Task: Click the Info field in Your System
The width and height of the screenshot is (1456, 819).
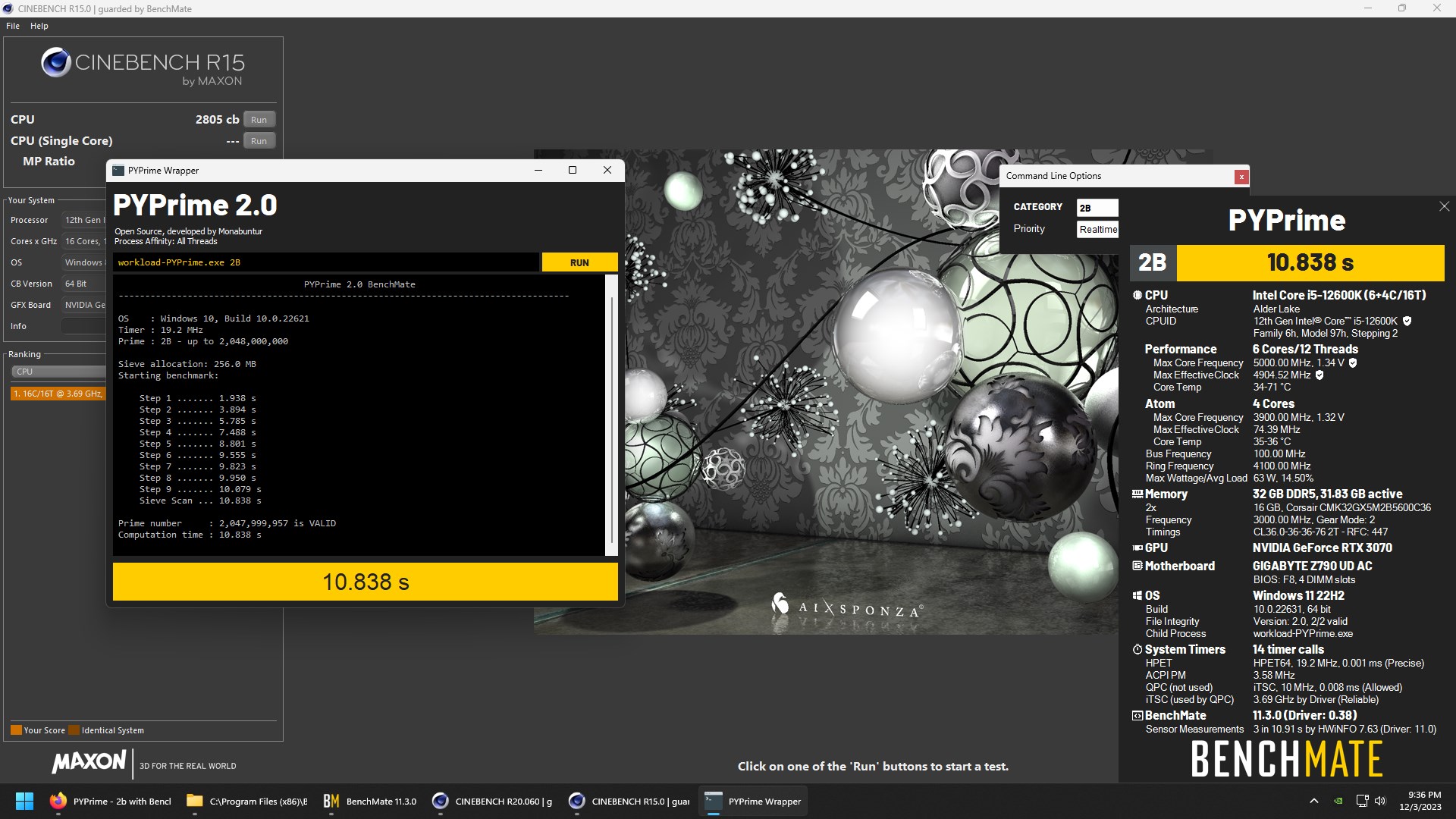Action: tap(83, 326)
